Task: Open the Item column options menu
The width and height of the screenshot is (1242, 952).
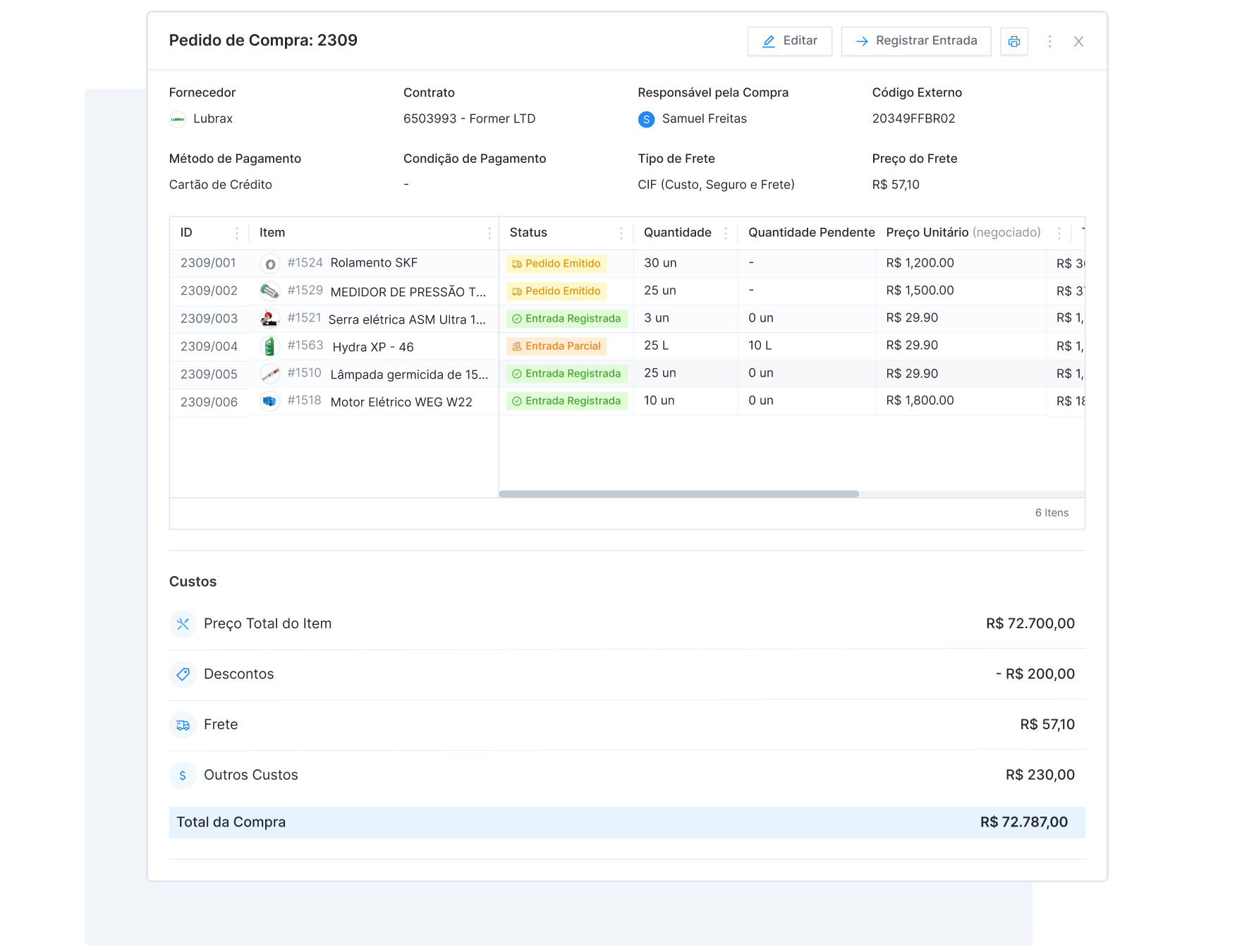Action: pyautogui.click(x=489, y=233)
